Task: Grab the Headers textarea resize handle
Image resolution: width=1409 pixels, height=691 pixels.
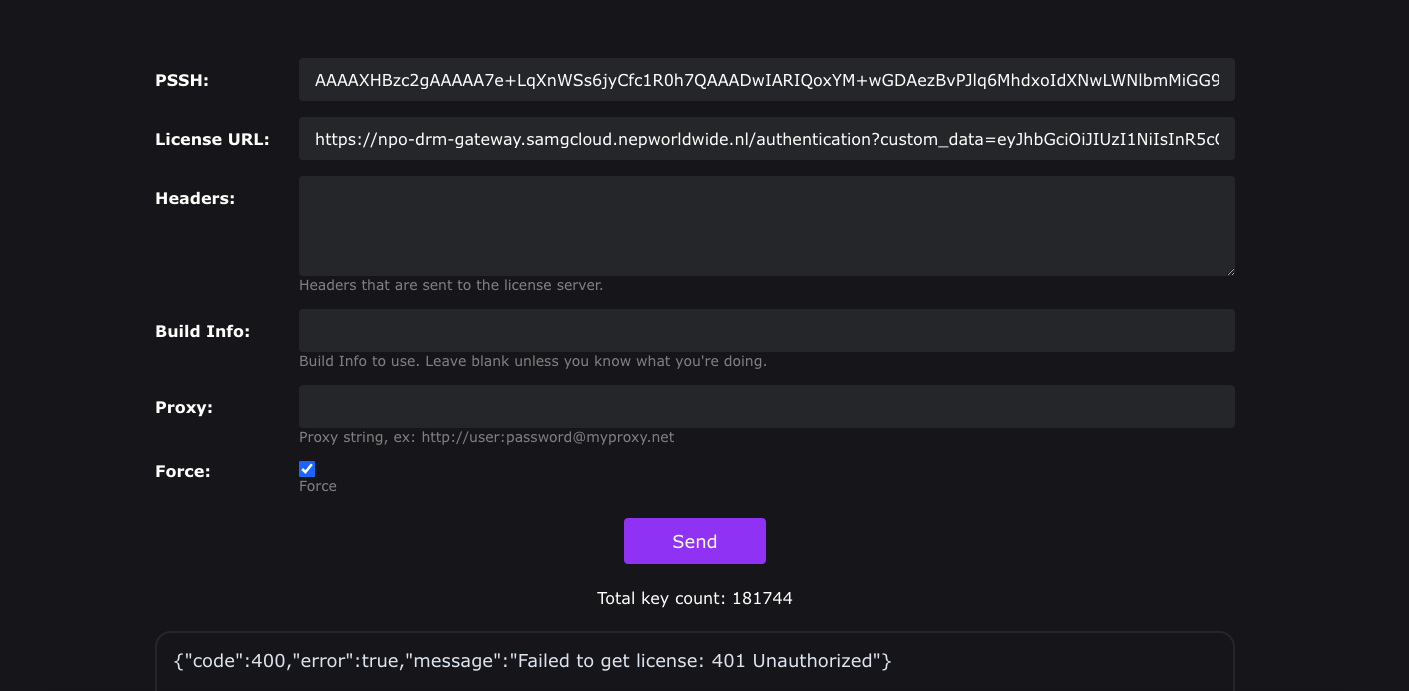Action: (1229, 270)
